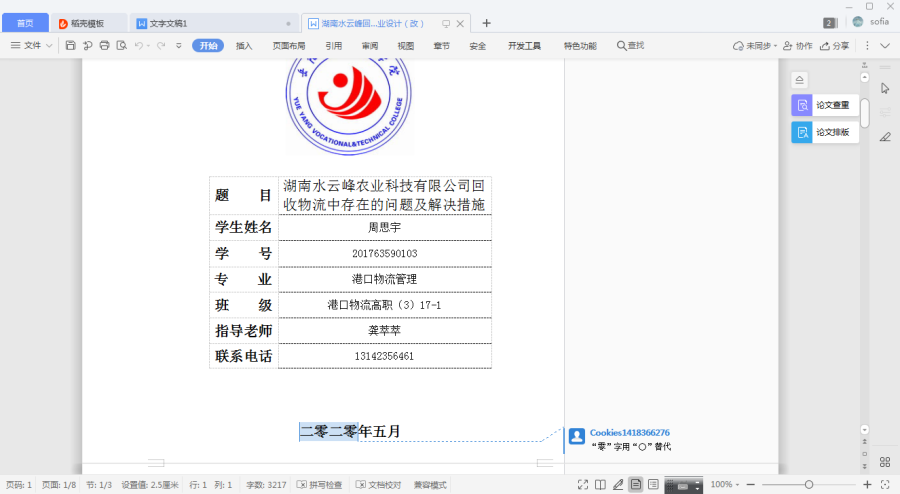Open the 页面布局 ribbon tab
The height and width of the screenshot is (494, 900).
point(289,46)
